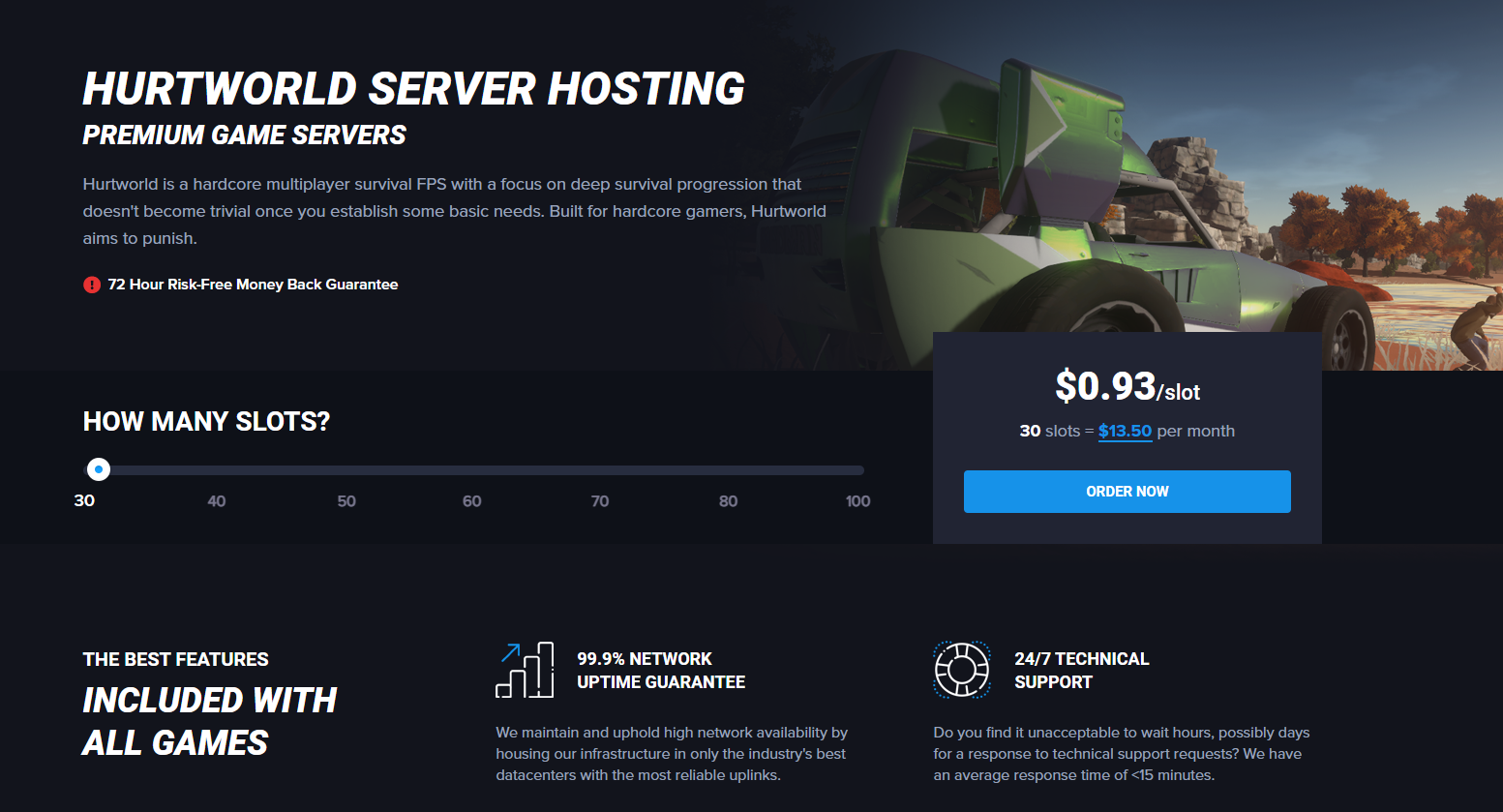Click the 99.9% NETWORK UPTIME GUARANTEE title
The height and width of the screenshot is (812, 1503).
pos(661,671)
